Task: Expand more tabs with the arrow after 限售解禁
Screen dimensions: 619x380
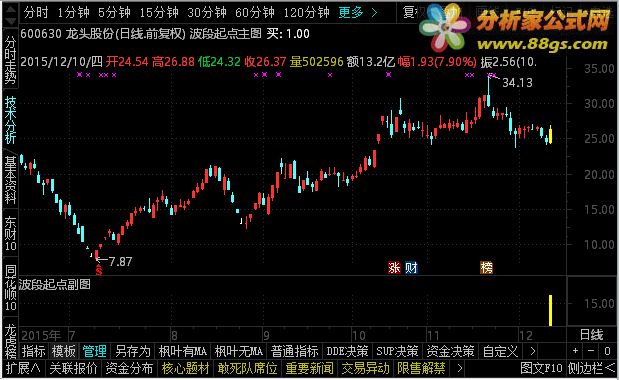Action: click(x=459, y=368)
